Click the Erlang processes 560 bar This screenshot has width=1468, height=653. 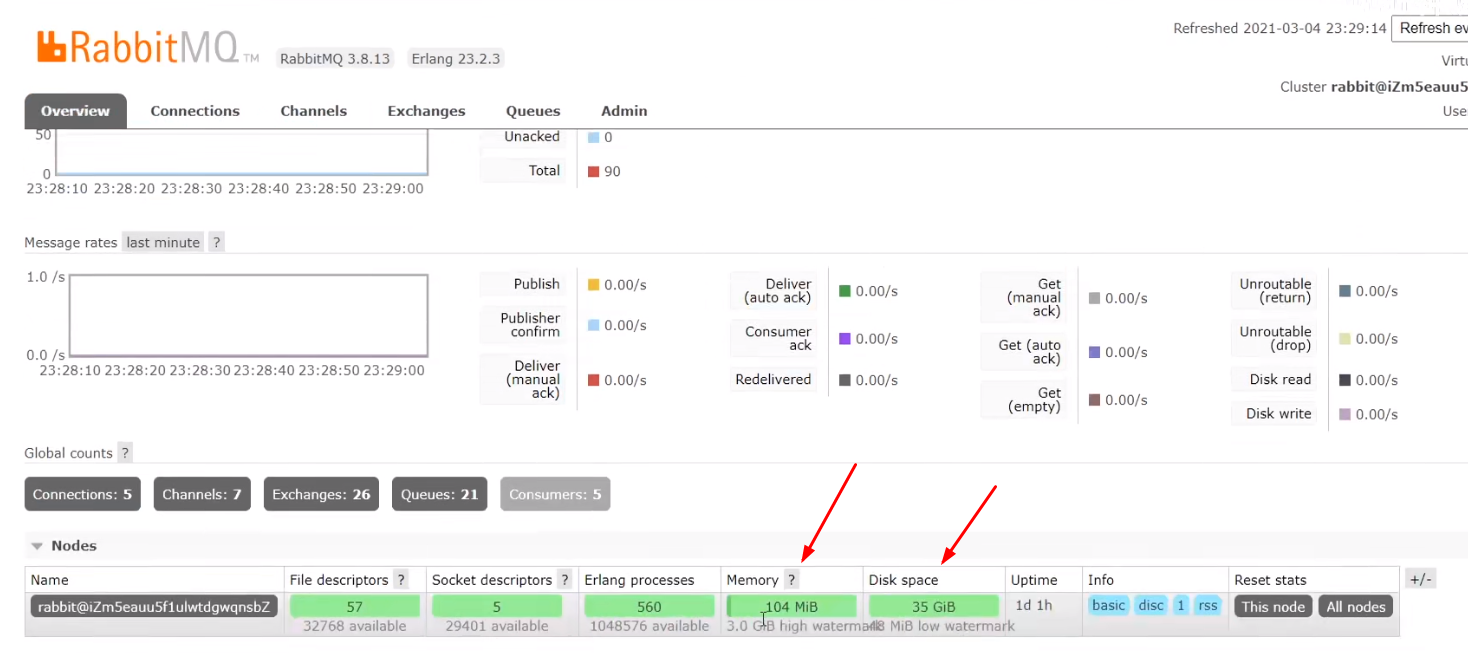tap(649, 606)
